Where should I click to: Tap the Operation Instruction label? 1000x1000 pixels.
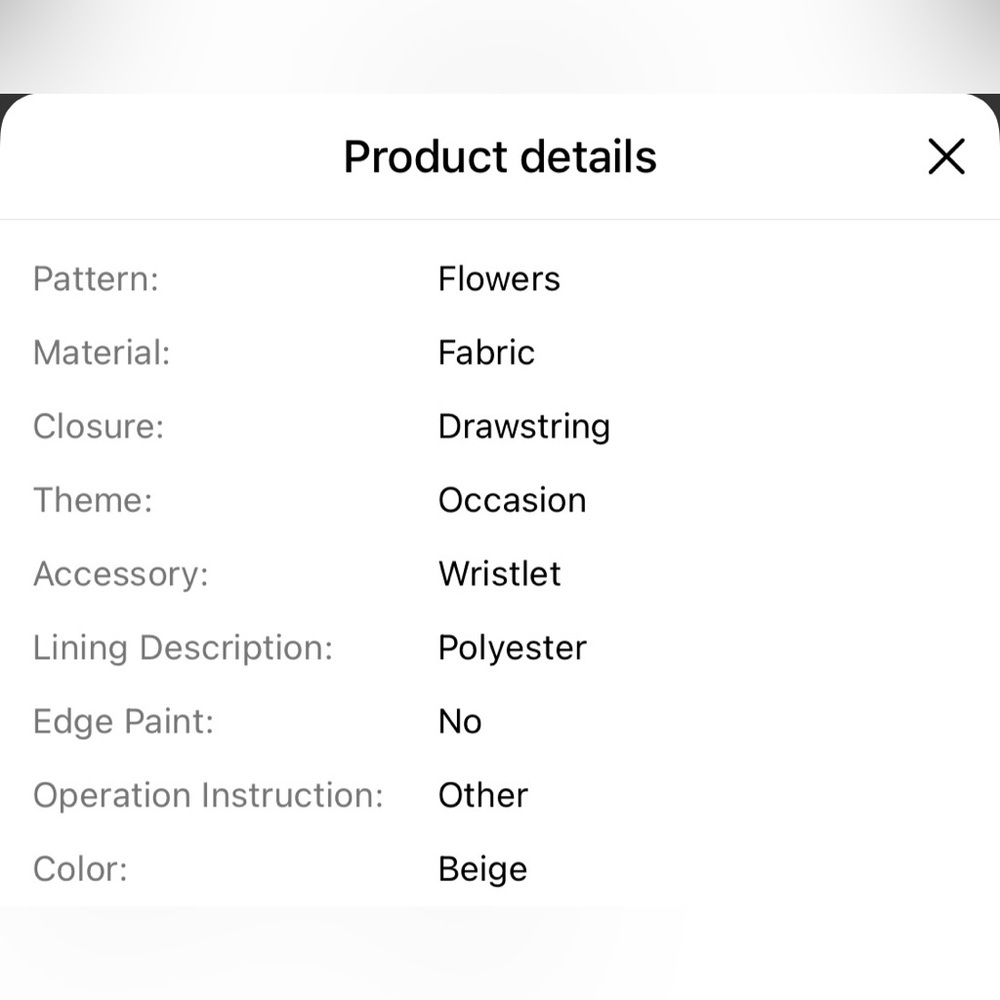(208, 796)
